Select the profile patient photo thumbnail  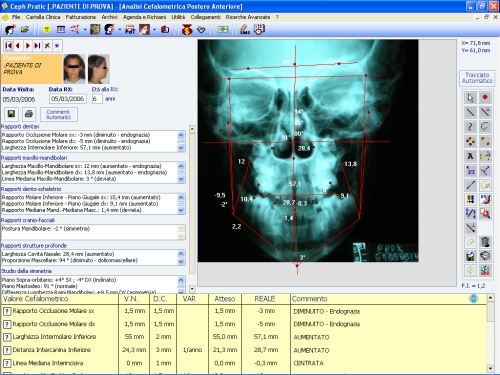tap(99, 69)
